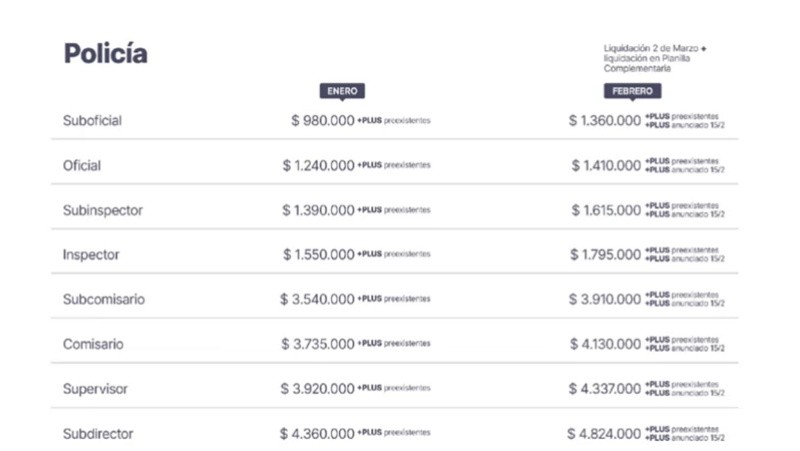Select the Suboficial row label
800x451 pixels.
coord(92,120)
